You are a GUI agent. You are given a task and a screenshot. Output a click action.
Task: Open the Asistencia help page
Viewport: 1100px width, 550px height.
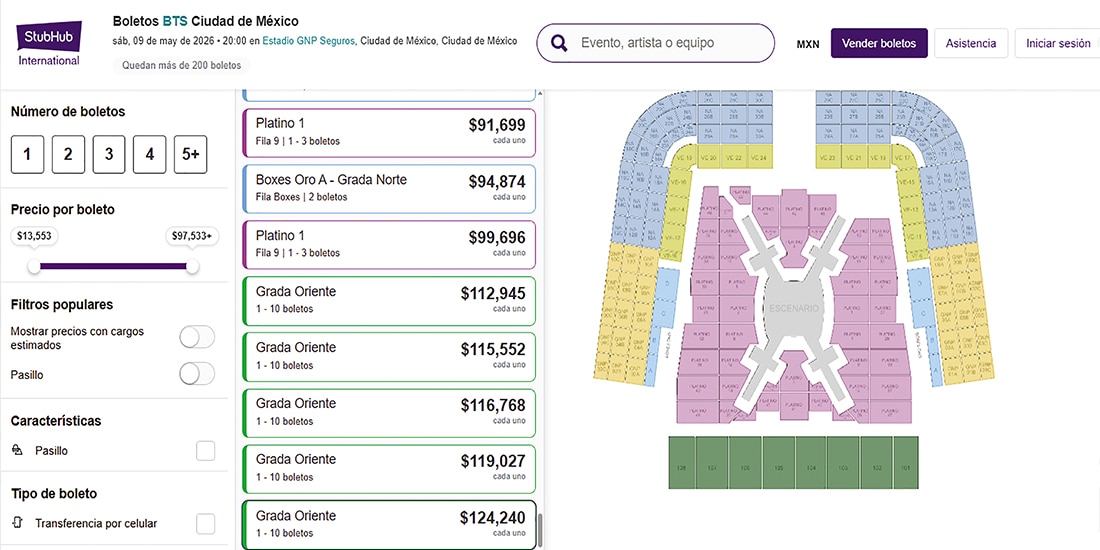971,43
